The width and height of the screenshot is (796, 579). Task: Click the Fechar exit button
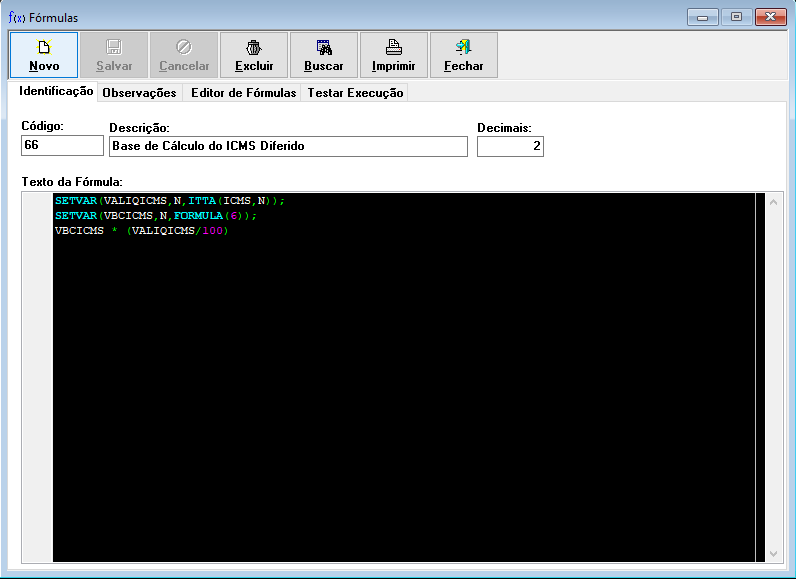click(x=464, y=55)
